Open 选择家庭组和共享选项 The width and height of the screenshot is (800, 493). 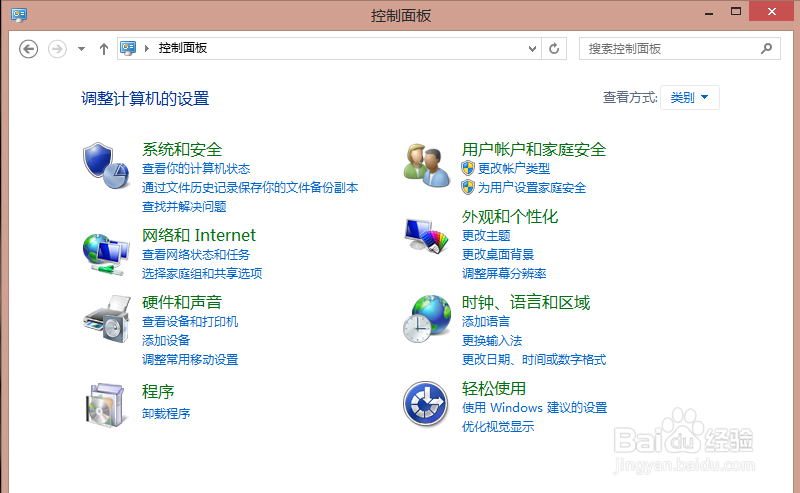tap(202, 273)
